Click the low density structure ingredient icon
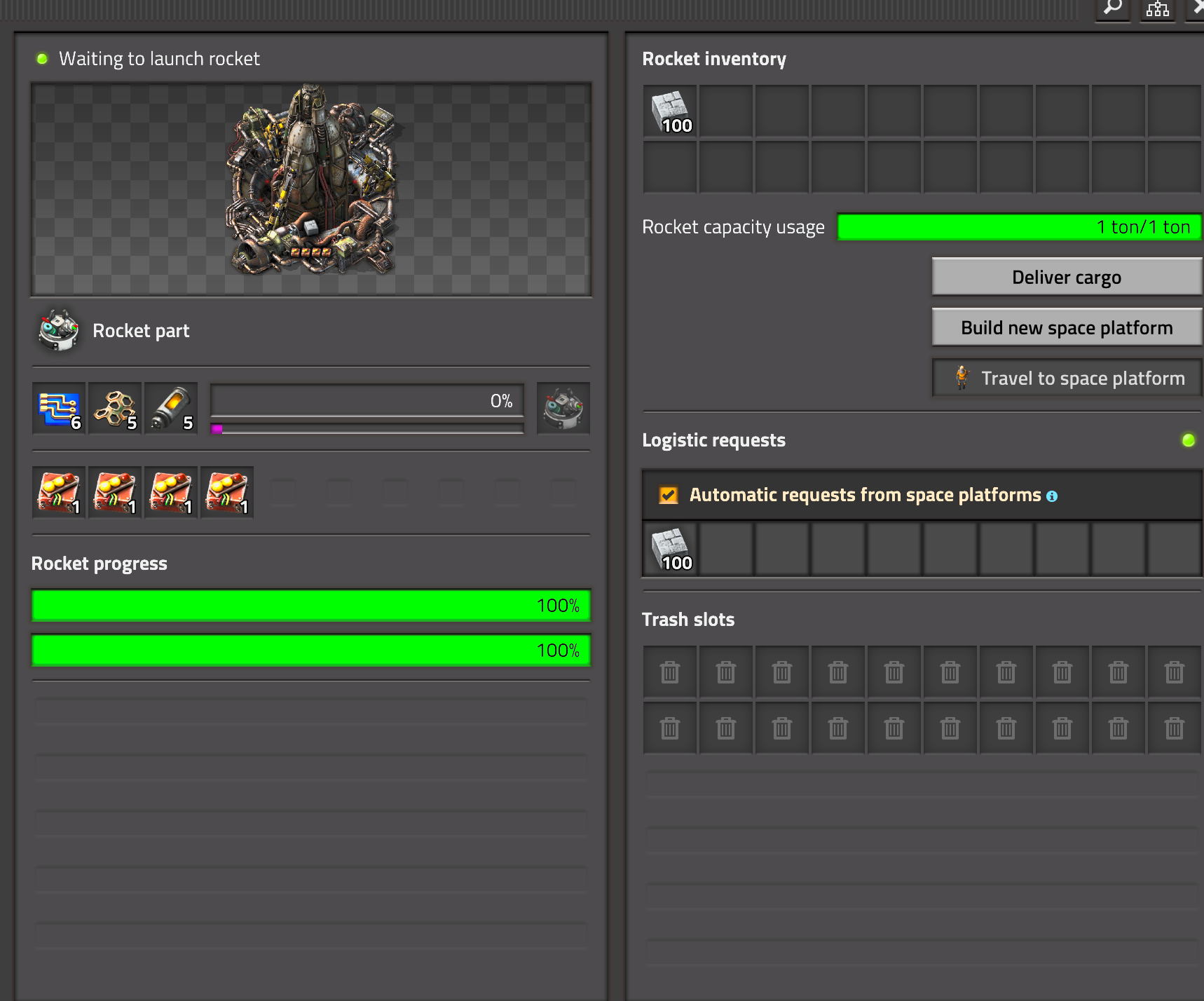The width and height of the screenshot is (1204, 1001). point(115,408)
